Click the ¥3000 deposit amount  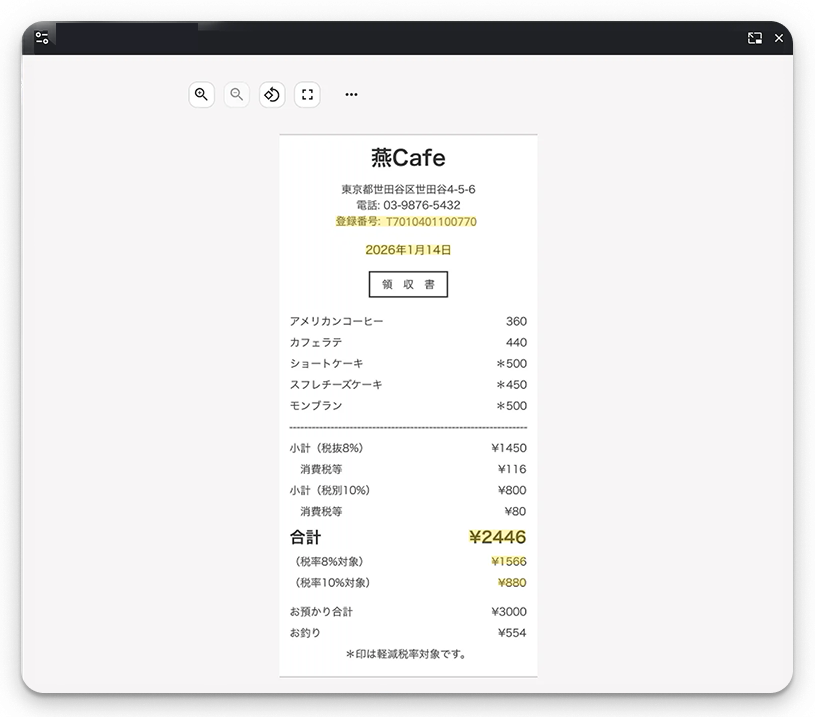click(x=509, y=611)
